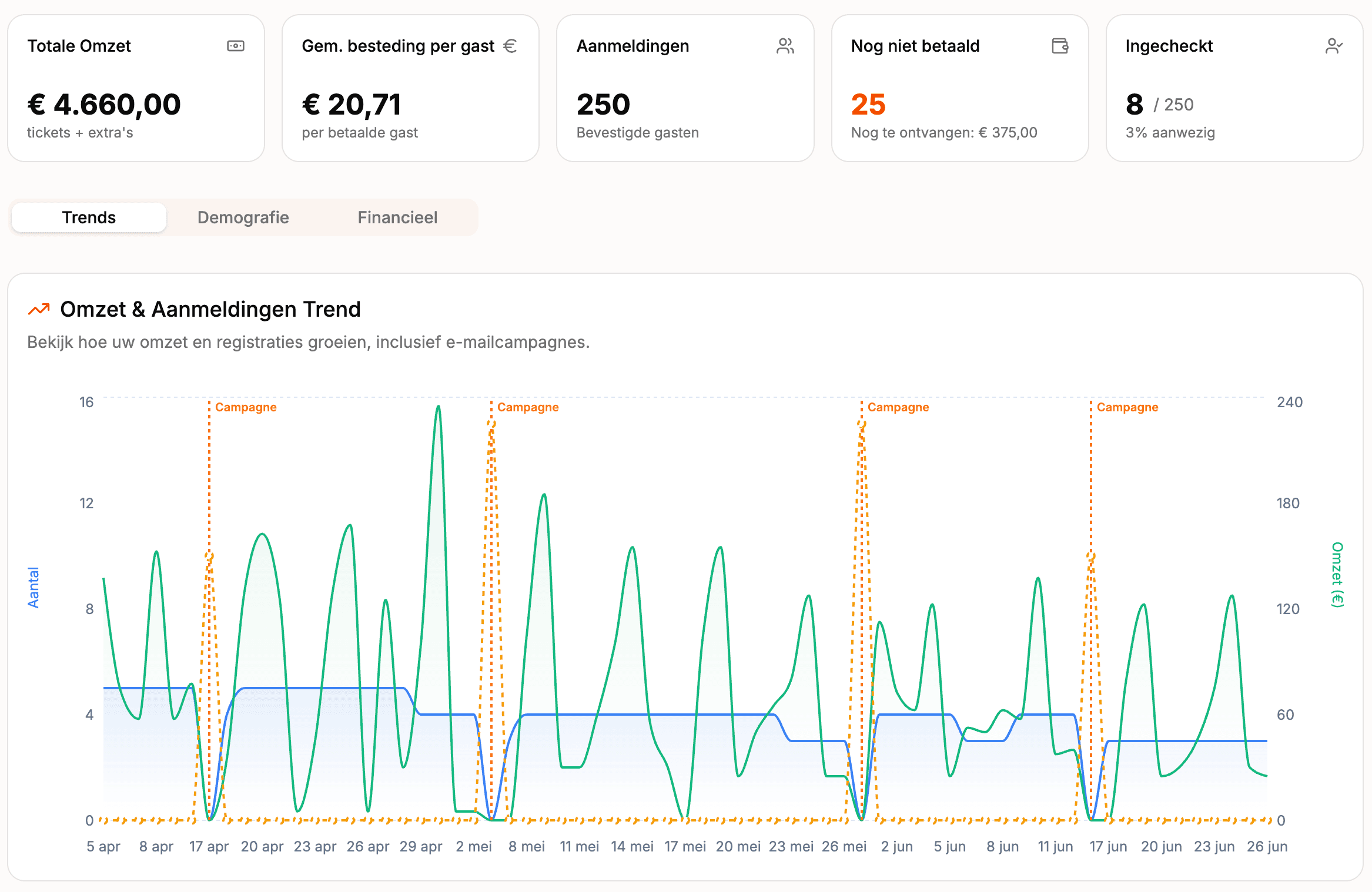Image resolution: width=1372 pixels, height=892 pixels.
Task: Click the 'Ingecheckt' card title
Action: 1169,46
